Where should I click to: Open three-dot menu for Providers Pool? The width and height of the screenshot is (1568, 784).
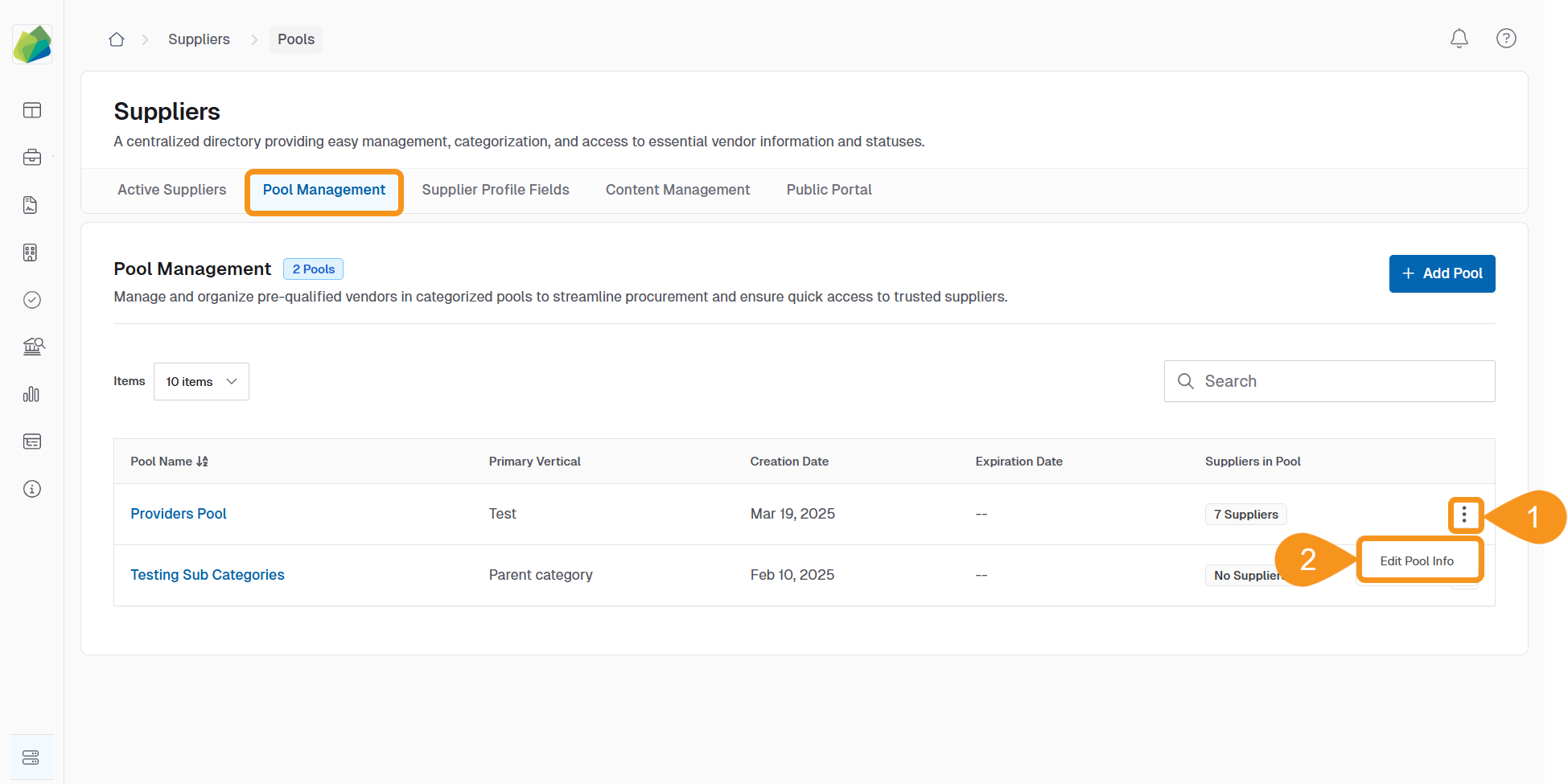1464,515
